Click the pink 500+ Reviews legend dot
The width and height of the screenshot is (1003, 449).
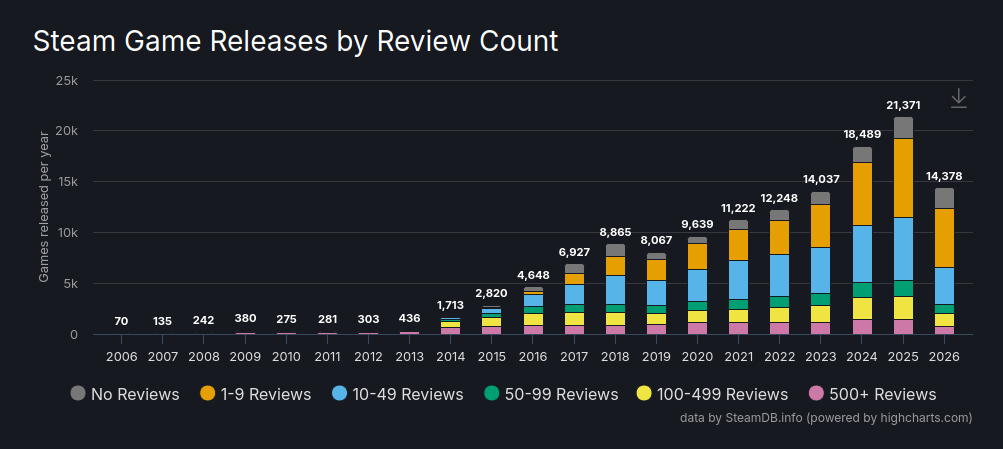point(816,393)
